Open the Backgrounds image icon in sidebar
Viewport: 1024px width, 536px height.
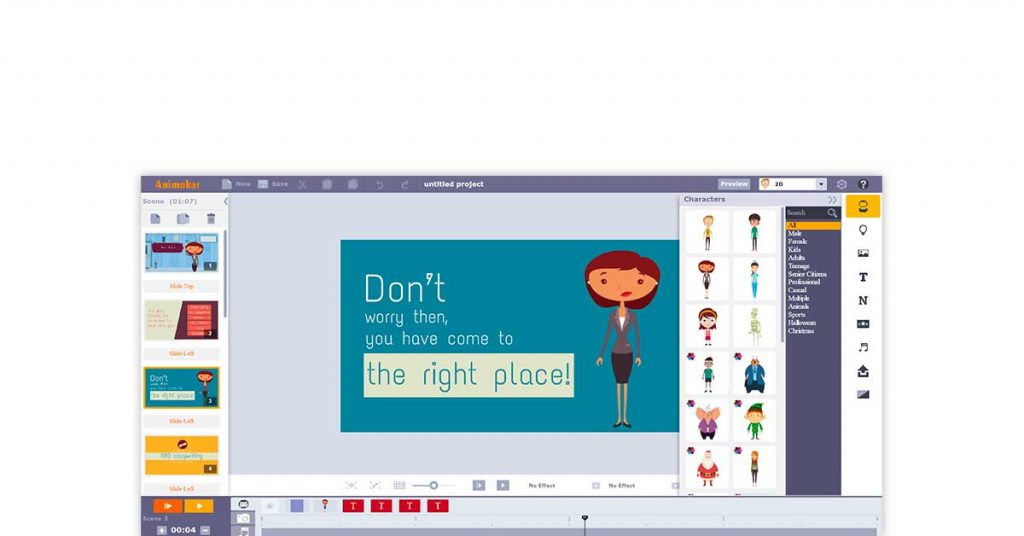863,254
